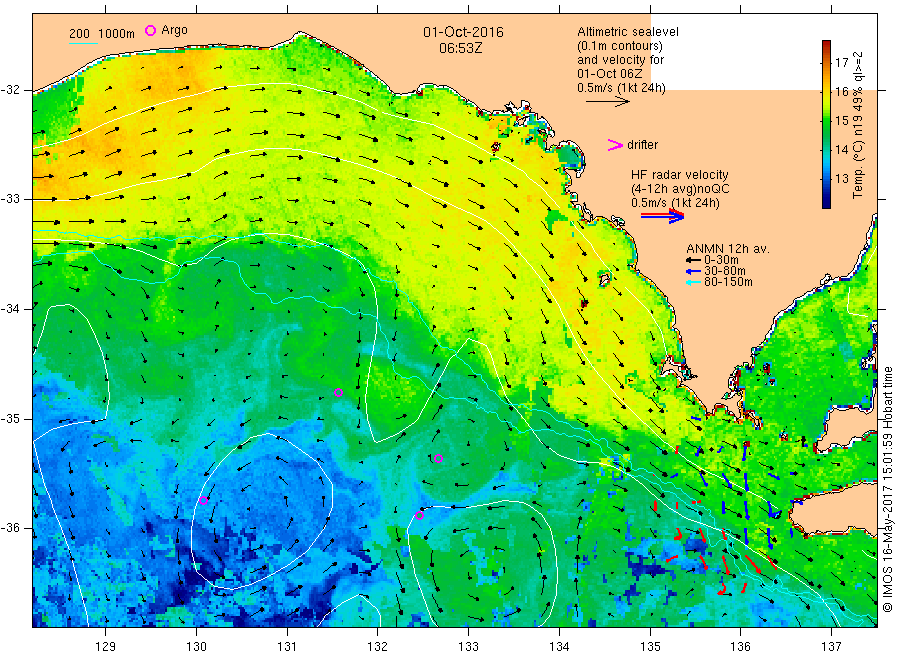
Task: Click the 131 longitude axis label
Action: coord(287,647)
